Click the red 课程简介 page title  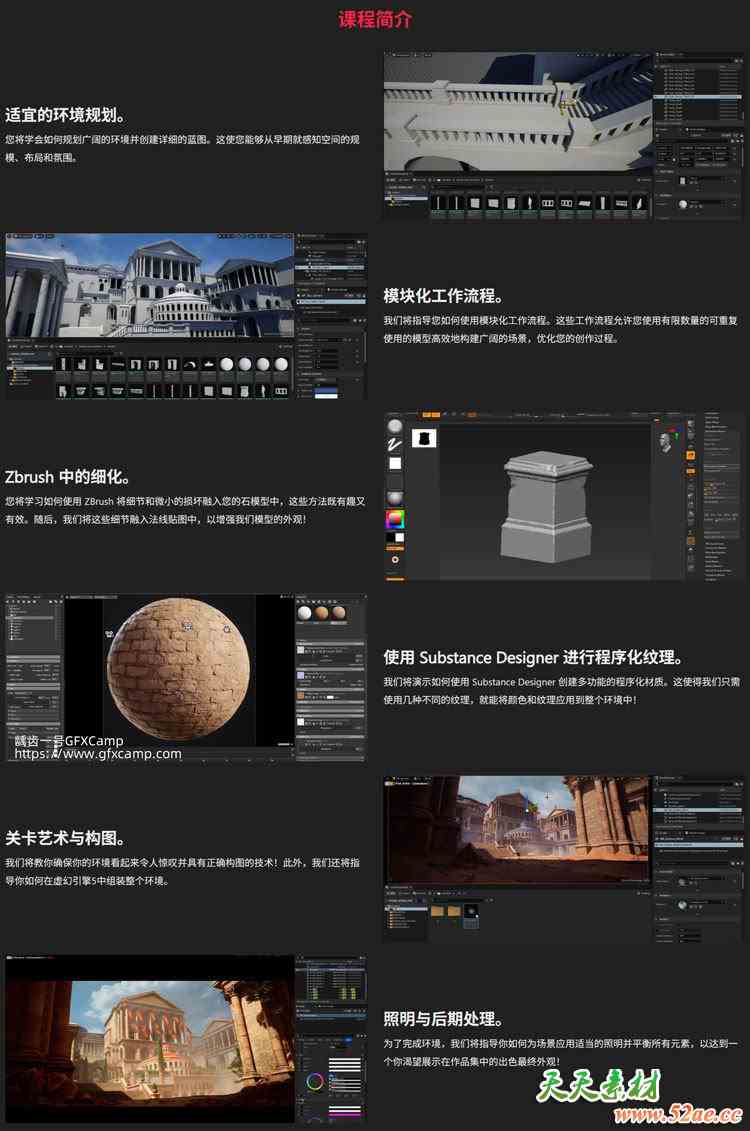click(x=375, y=19)
